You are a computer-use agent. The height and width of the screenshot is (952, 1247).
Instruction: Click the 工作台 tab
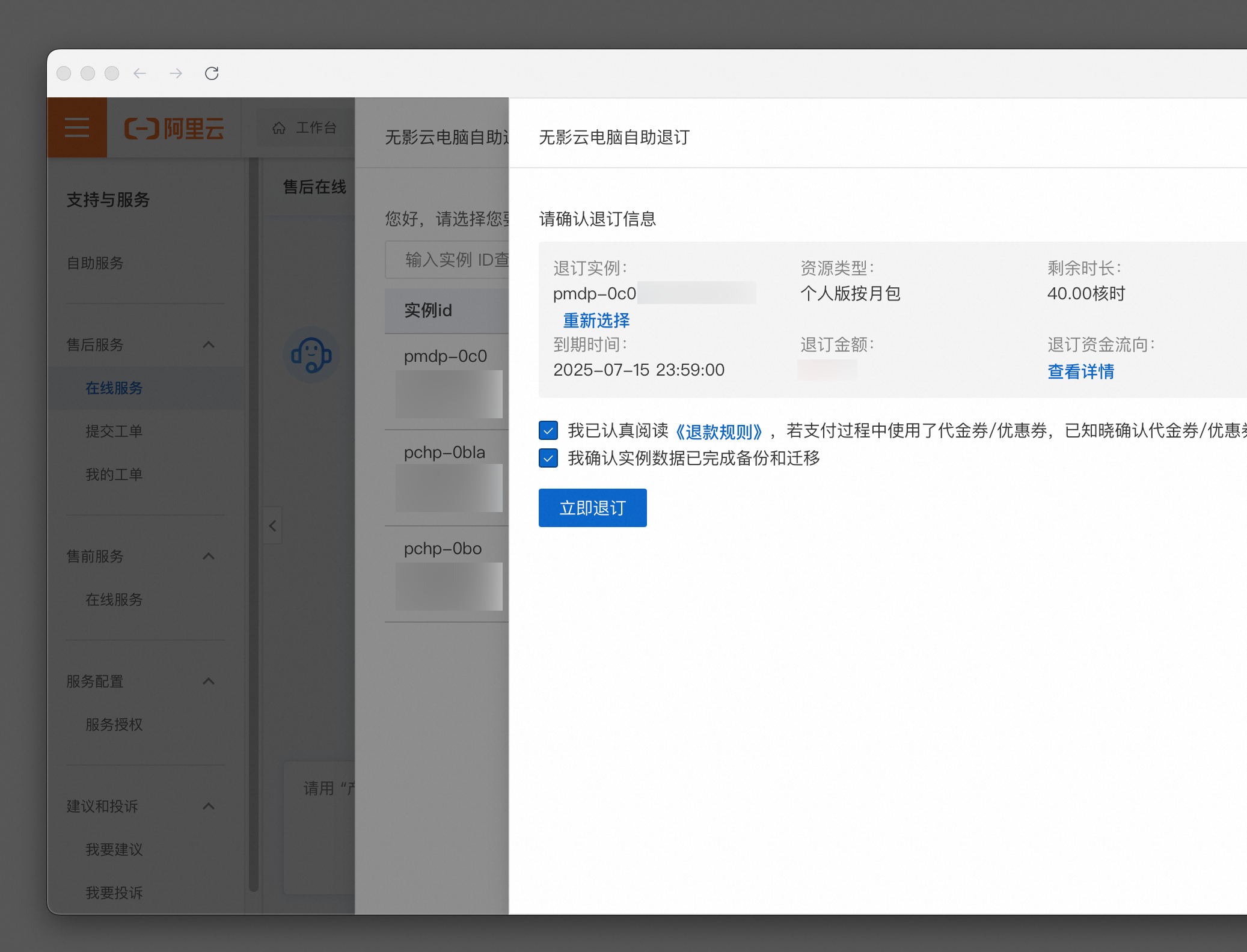coord(305,128)
